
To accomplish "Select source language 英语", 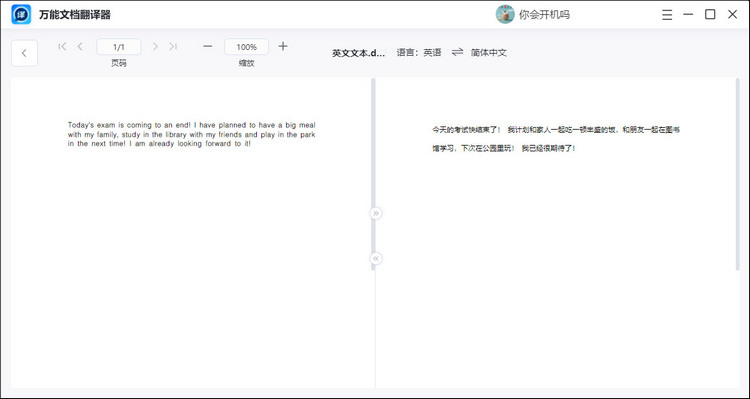I will [432, 53].
